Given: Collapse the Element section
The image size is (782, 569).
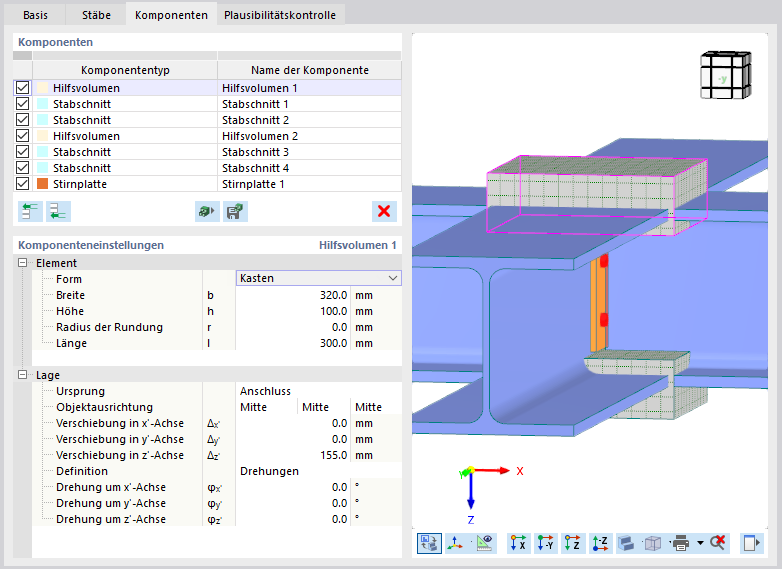Looking at the screenshot, I should (22, 263).
